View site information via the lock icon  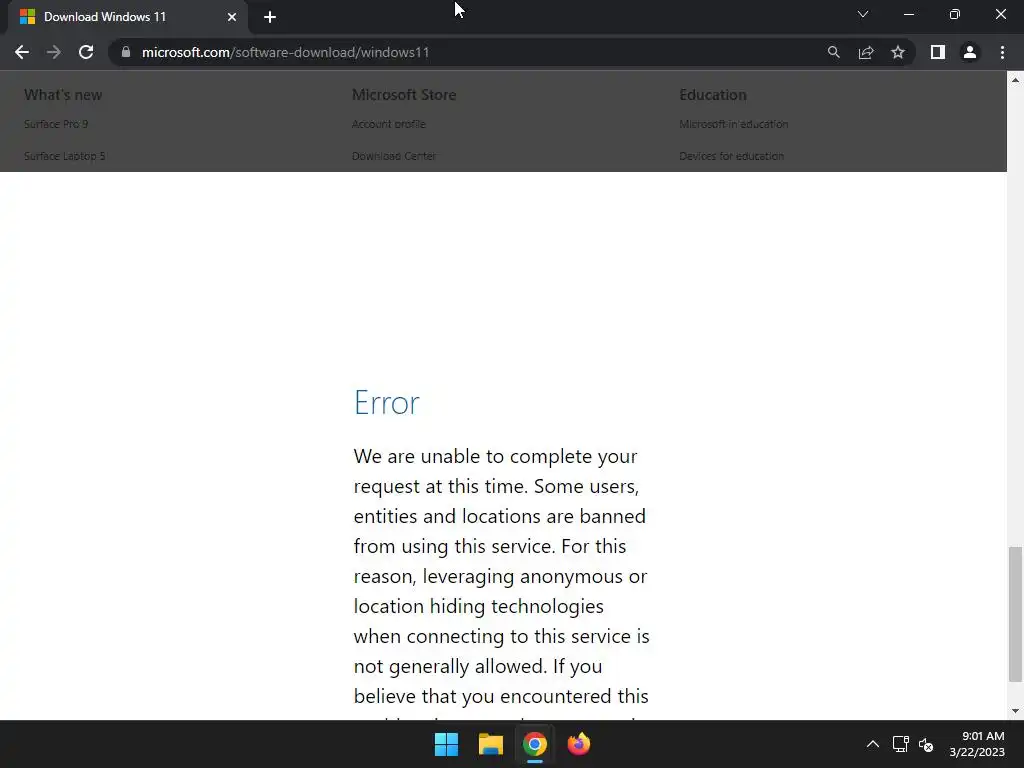tap(126, 52)
